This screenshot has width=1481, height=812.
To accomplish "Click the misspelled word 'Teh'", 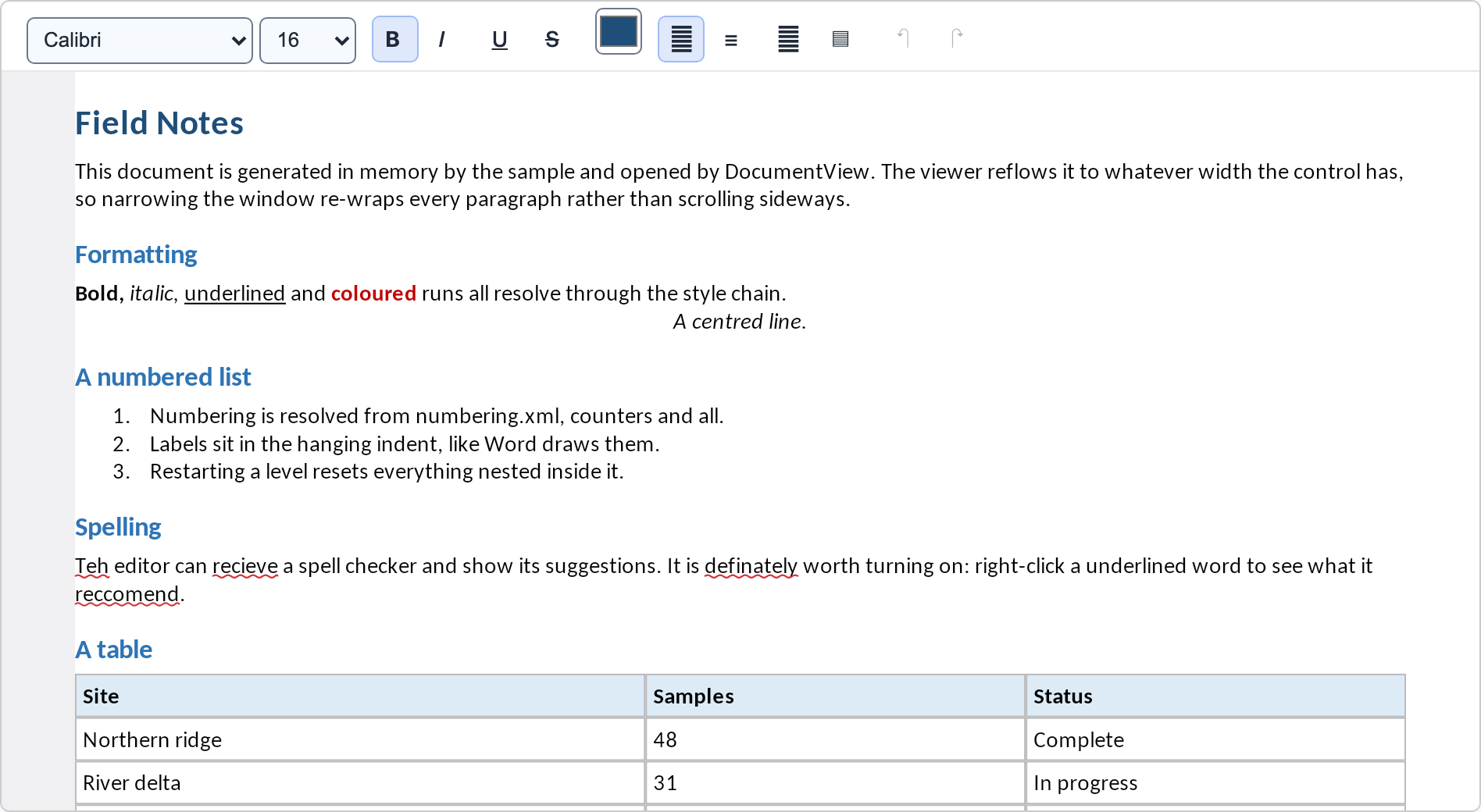I will click(x=91, y=566).
